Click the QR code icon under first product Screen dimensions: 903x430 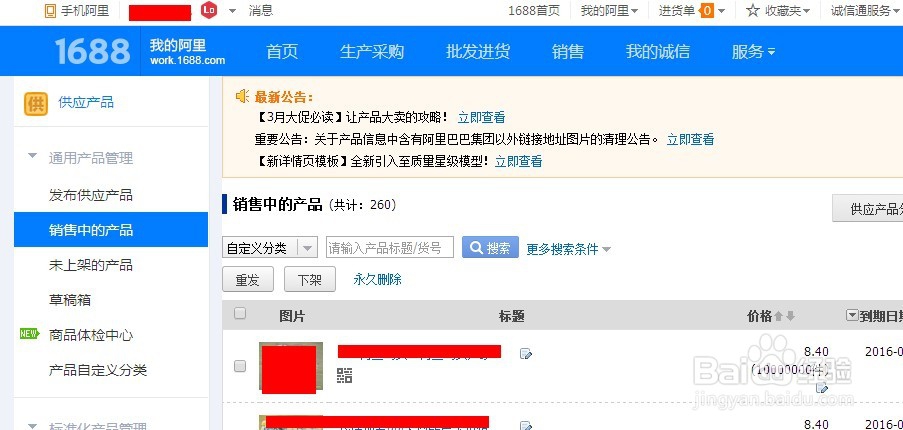coord(344,376)
